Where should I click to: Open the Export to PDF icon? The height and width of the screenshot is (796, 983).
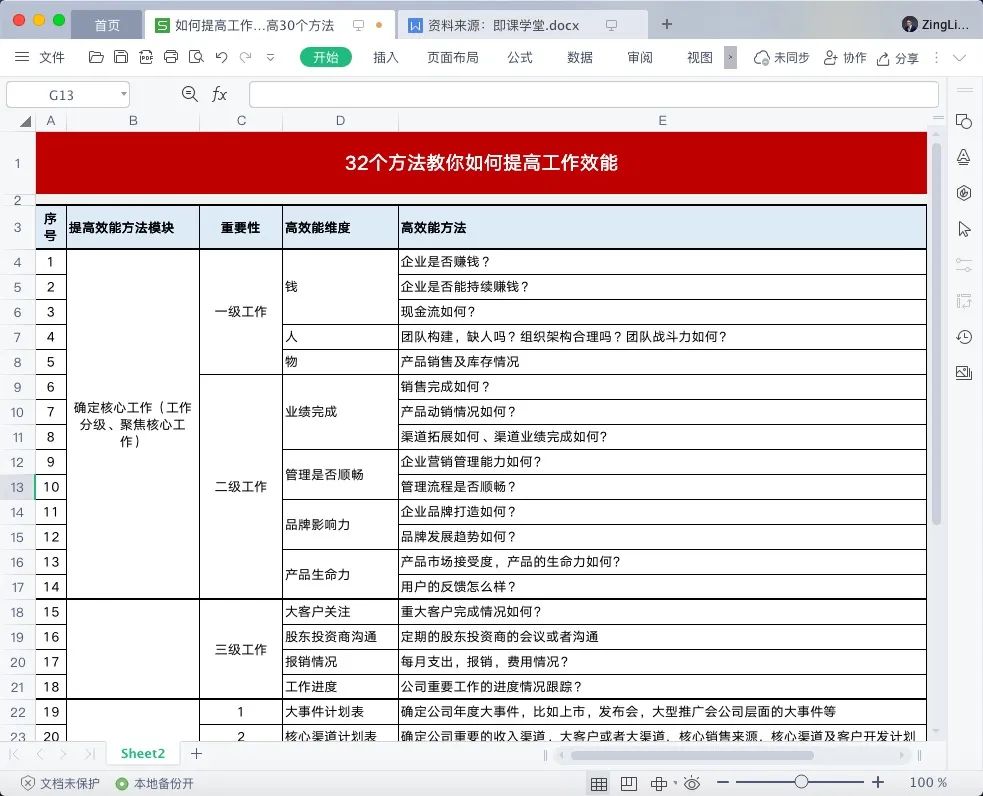[x=146, y=58]
